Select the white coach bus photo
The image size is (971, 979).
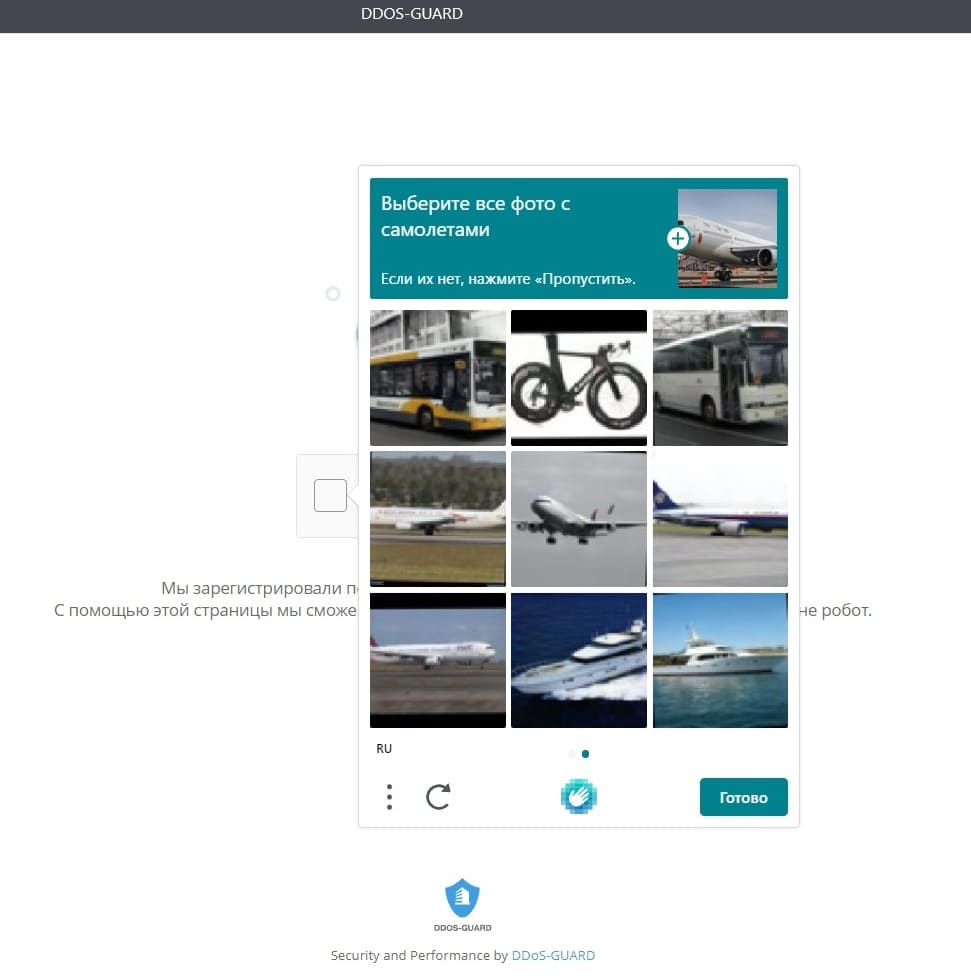pyautogui.click(x=720, y=378)
